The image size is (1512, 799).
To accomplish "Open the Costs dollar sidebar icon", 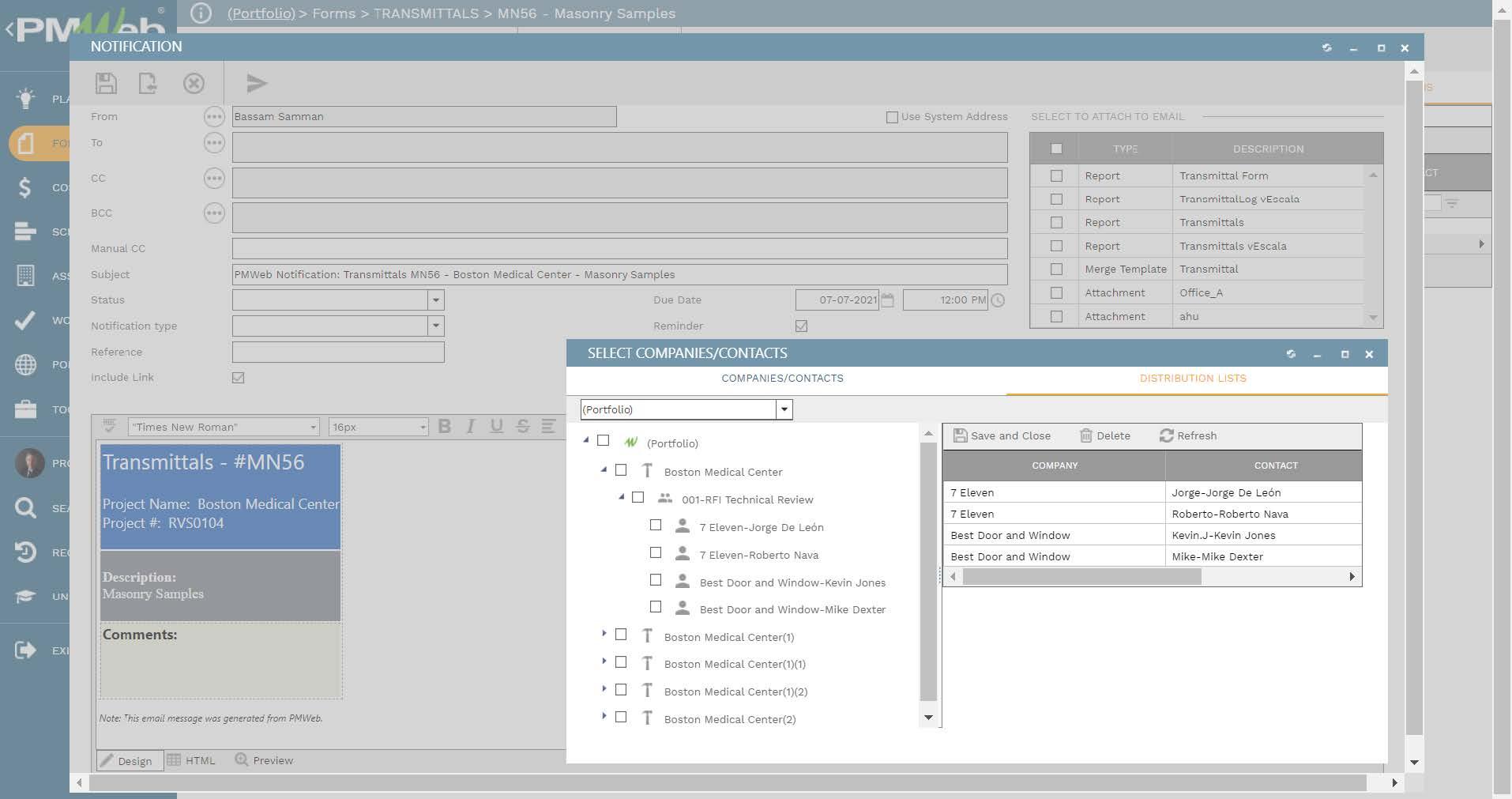I will 25,187.
